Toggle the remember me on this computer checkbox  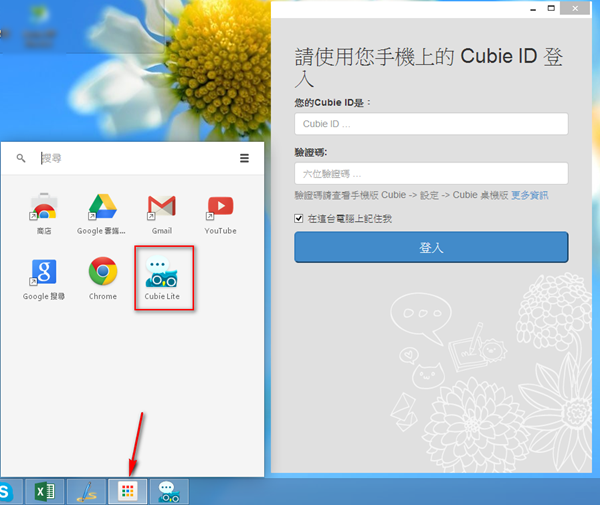pyautogui.click(x=298, y=218)
